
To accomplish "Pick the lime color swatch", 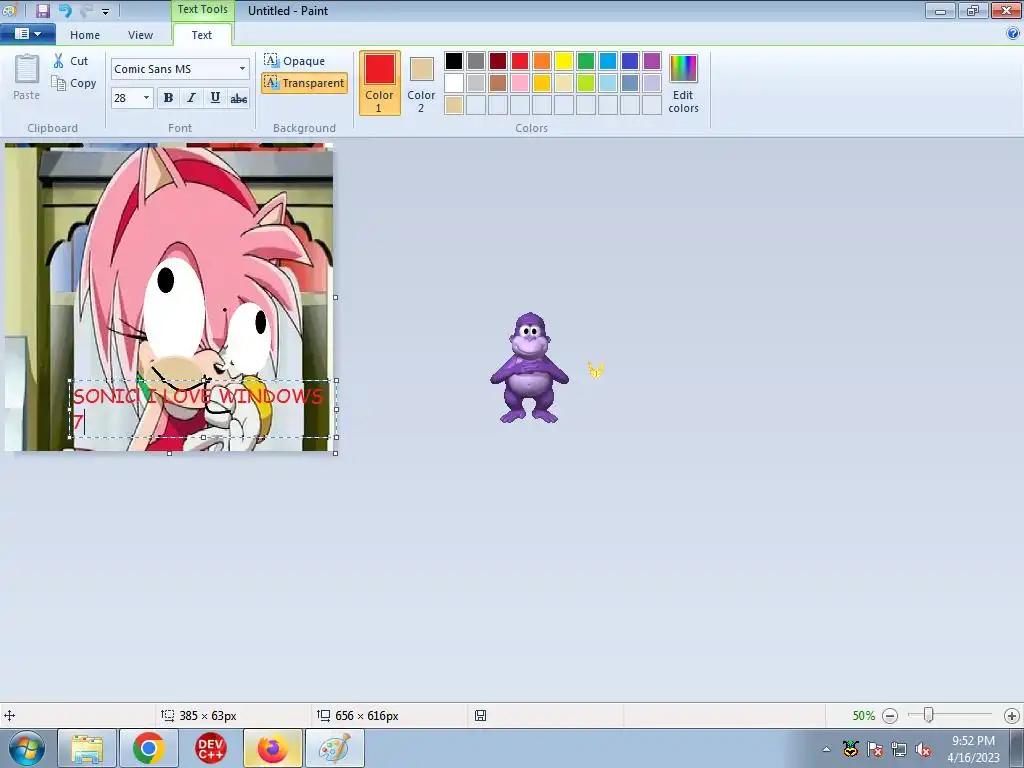I will 586,83.
